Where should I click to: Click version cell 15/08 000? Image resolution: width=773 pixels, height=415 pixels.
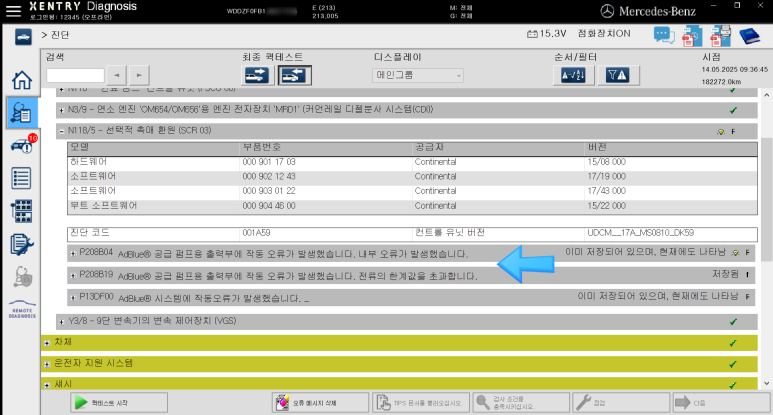(x=606, y=162)
